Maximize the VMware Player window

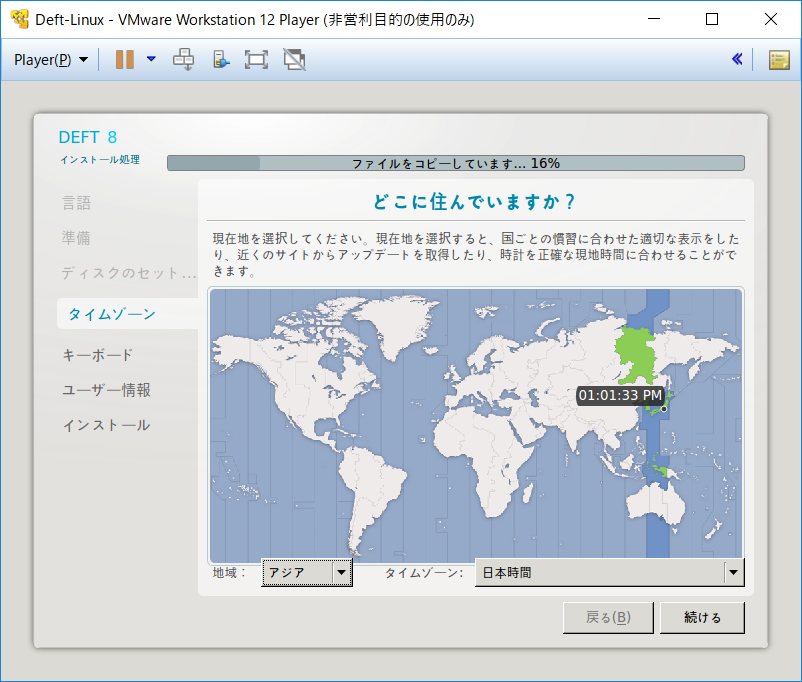(712, 19)
